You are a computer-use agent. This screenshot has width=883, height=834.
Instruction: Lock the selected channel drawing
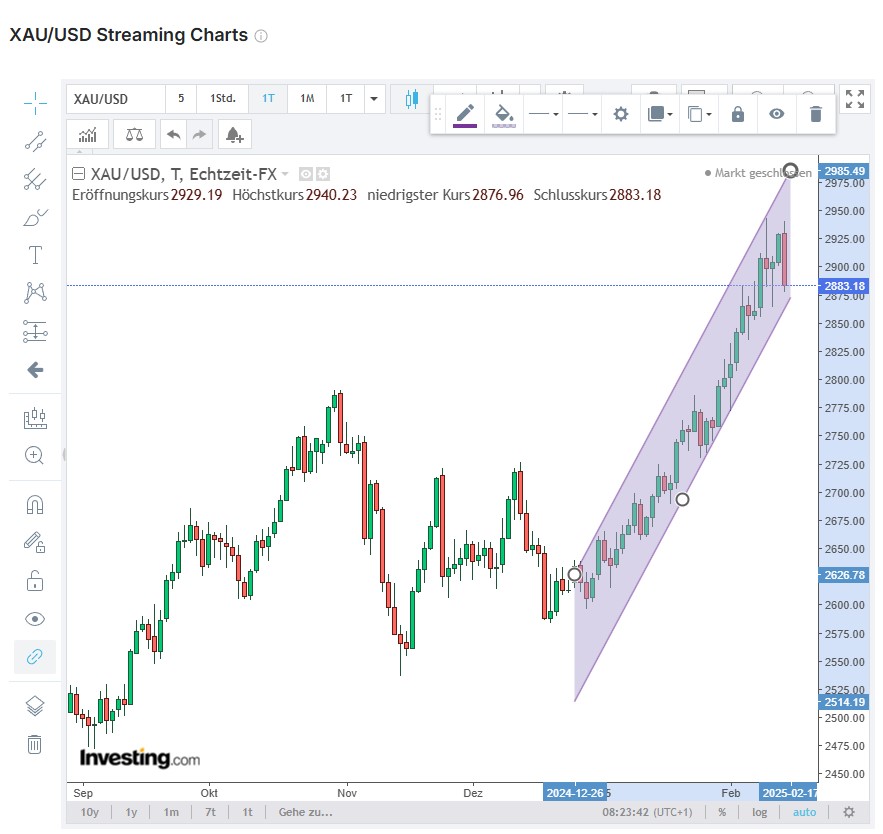tap(738, 115)
